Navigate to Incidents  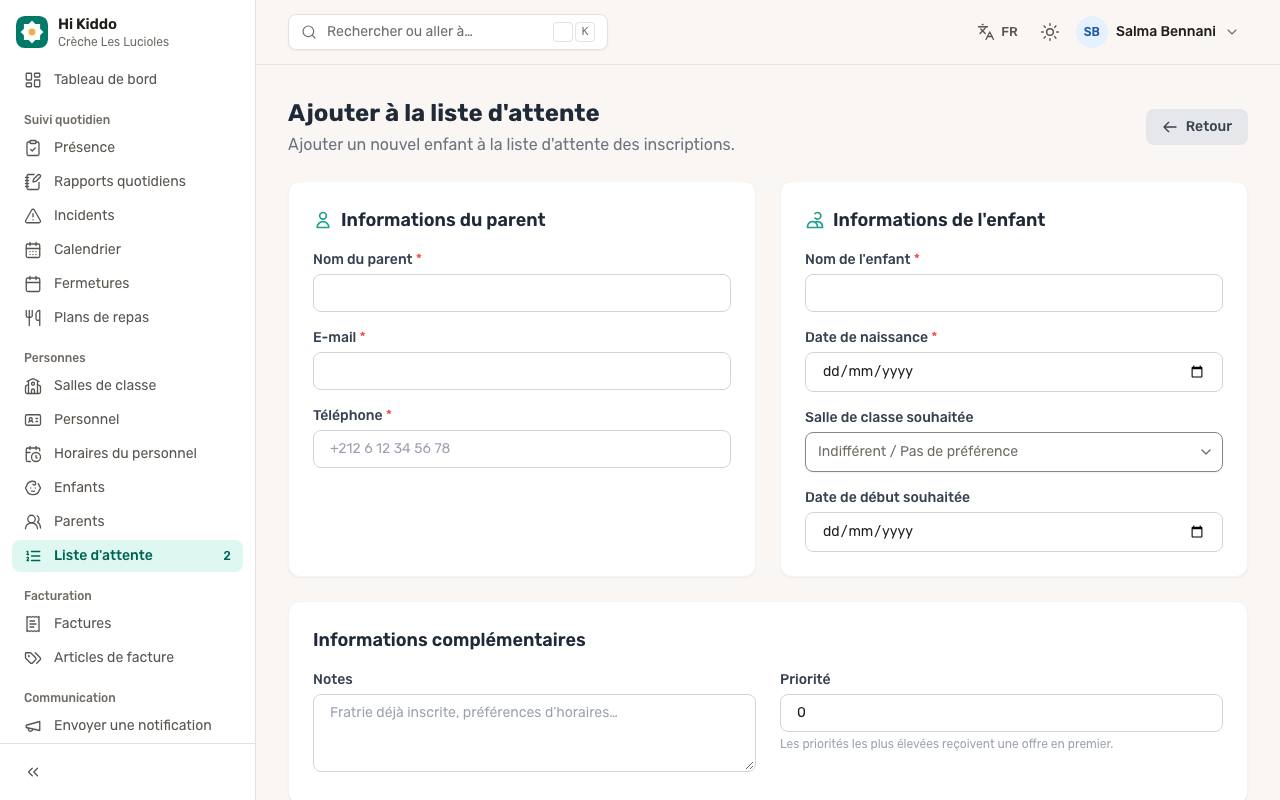coord(127,216)
